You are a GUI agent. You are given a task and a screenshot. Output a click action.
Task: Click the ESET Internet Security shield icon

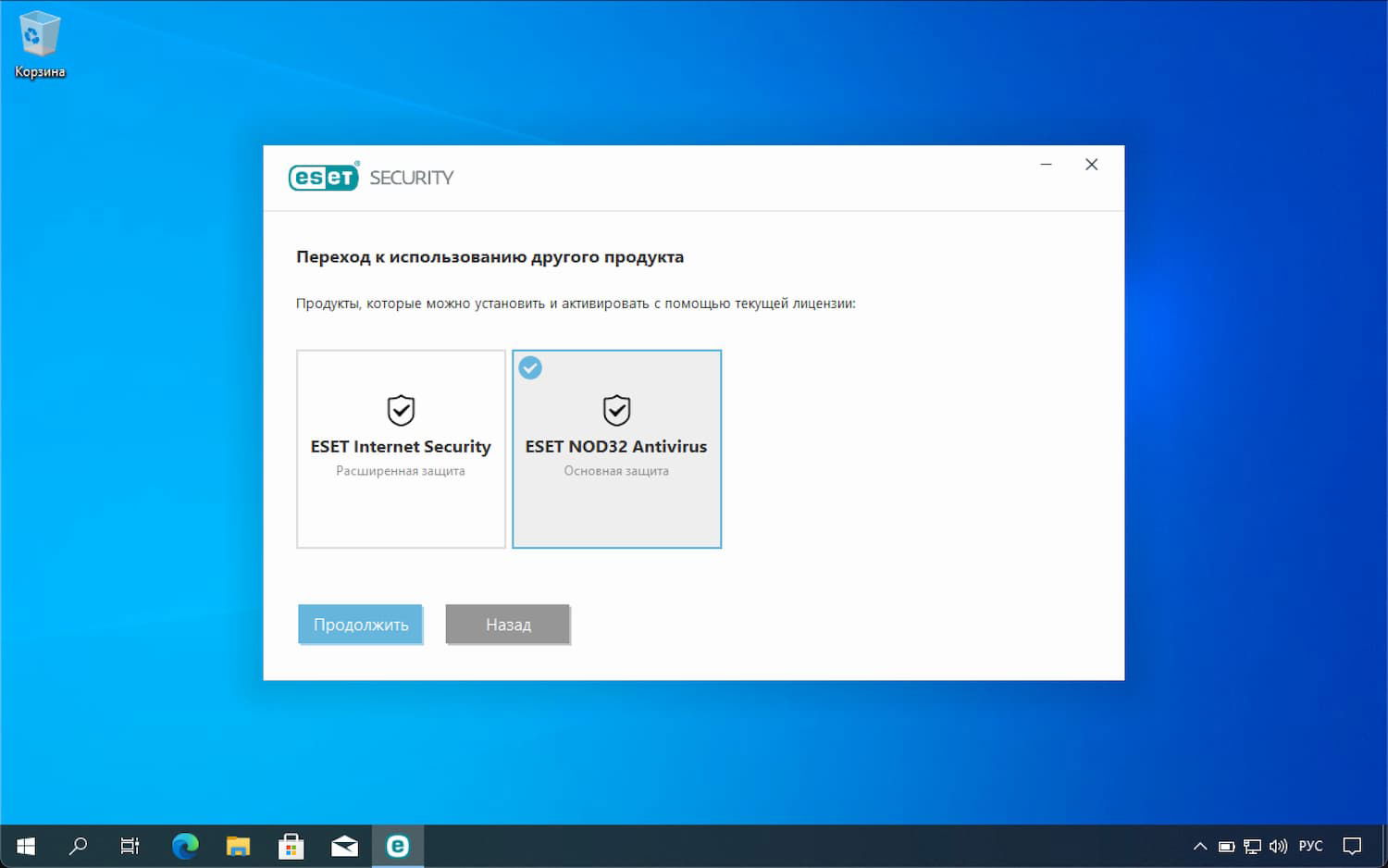[x=400, y=410]
